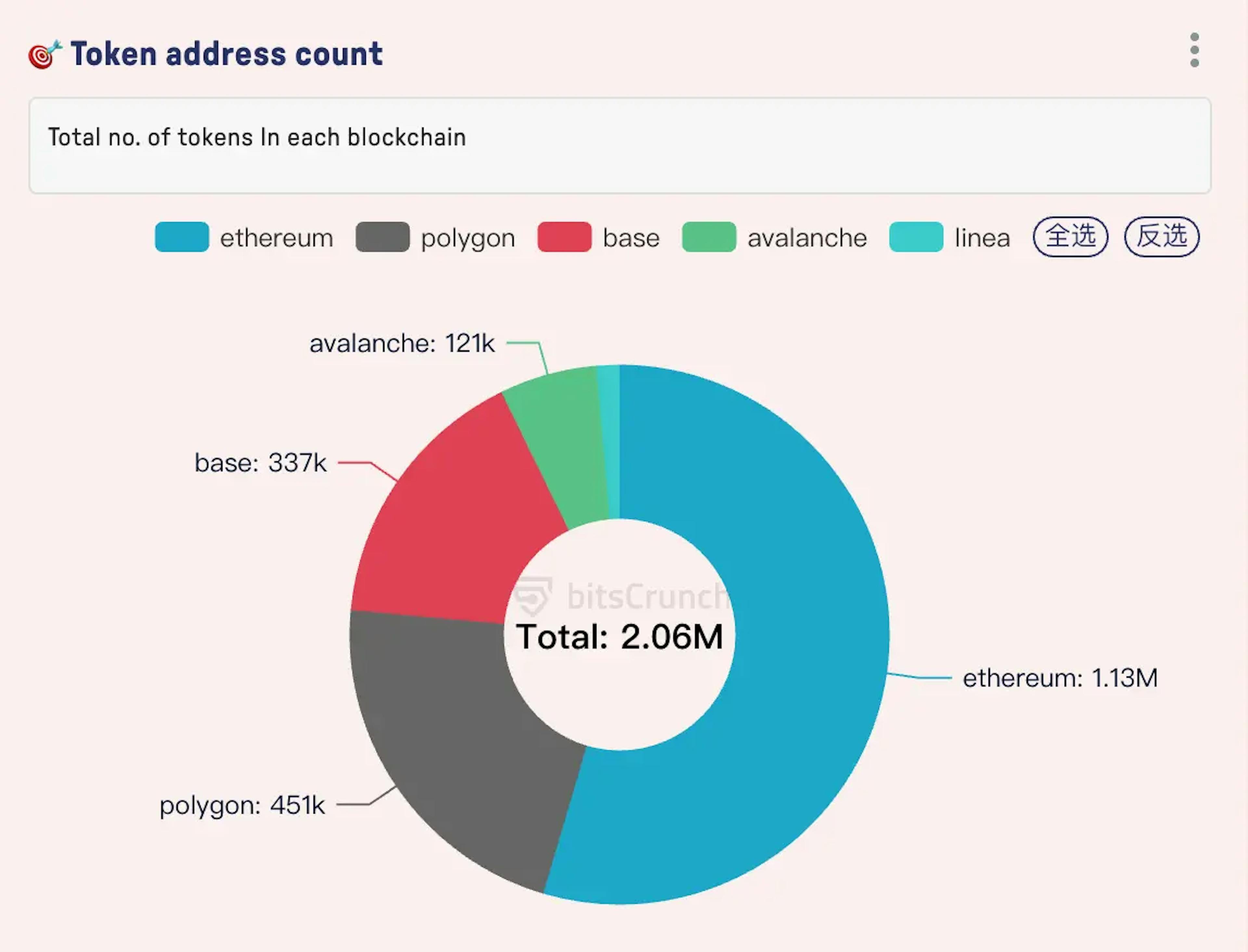Toggle the base legend swatch
Image resolution: width=1248 pixels, height=952 pixels.
click(x=565, y=237)
